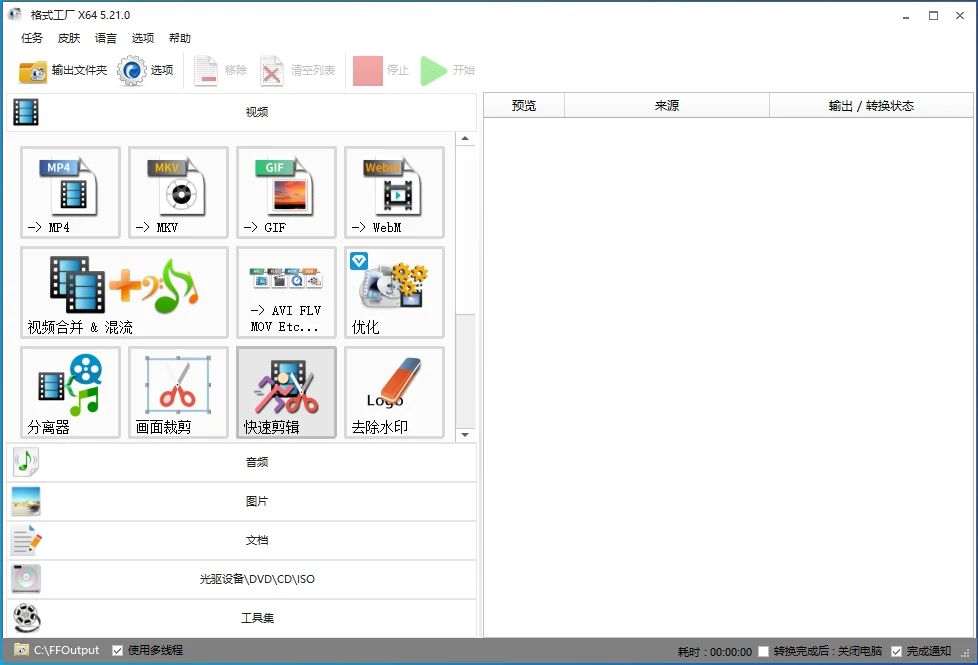Launch 视频合并 & 混流 tool
Viewport: 978px width, 665px height.
[x=124, y=292]
